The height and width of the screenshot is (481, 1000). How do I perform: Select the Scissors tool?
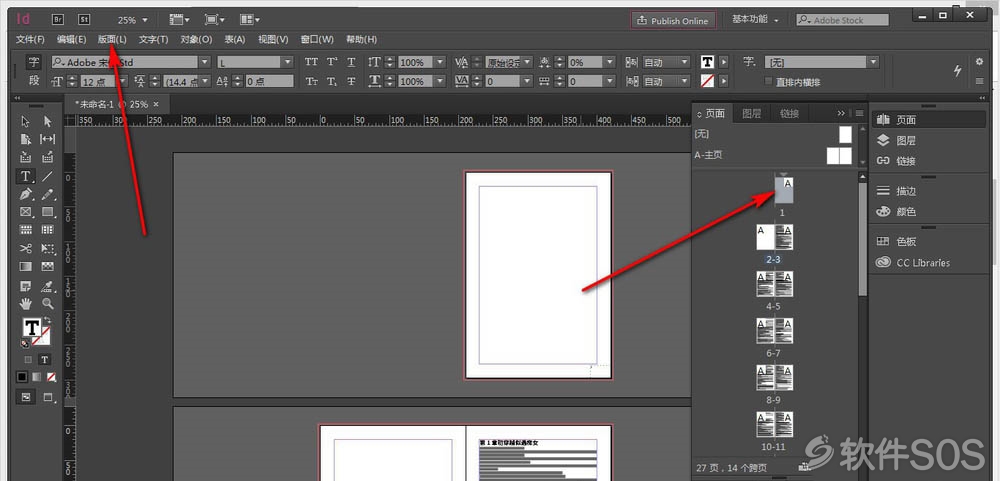(26, 248)
